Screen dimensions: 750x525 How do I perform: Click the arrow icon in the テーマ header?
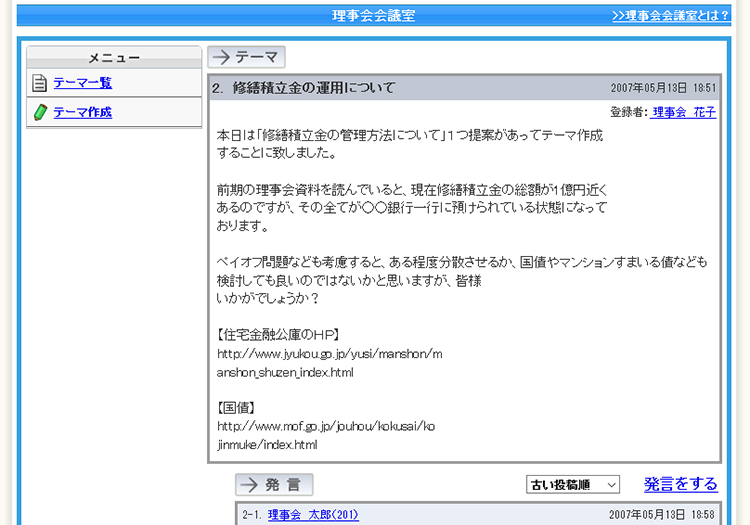(x=221, y=57)
